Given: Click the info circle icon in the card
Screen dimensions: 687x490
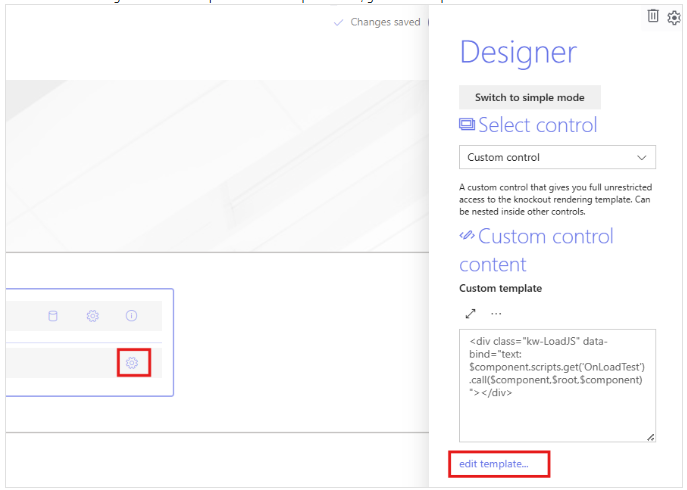Looking at the screenshot, I should 131,316.
